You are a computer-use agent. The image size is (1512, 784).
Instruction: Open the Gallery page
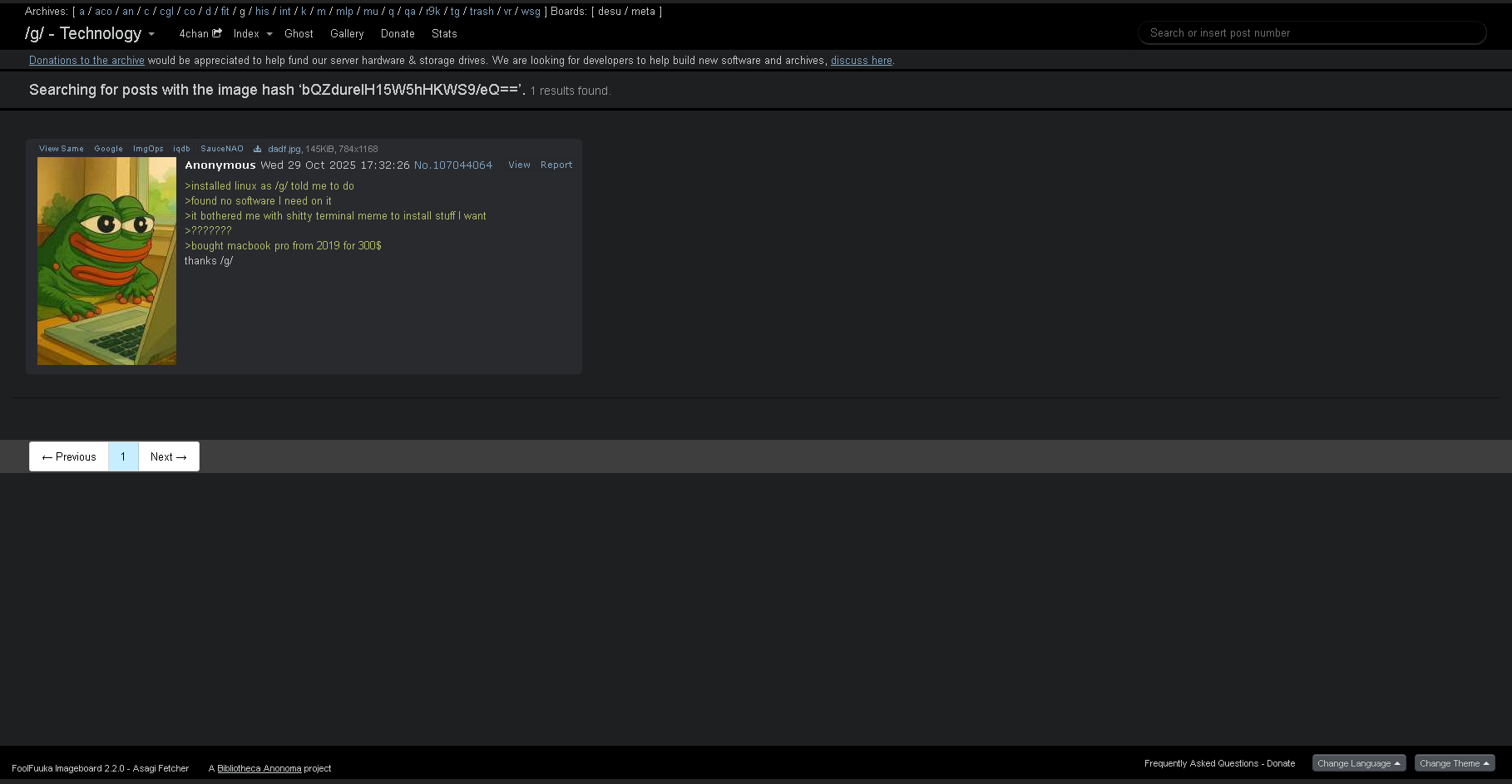click(347, 34)
